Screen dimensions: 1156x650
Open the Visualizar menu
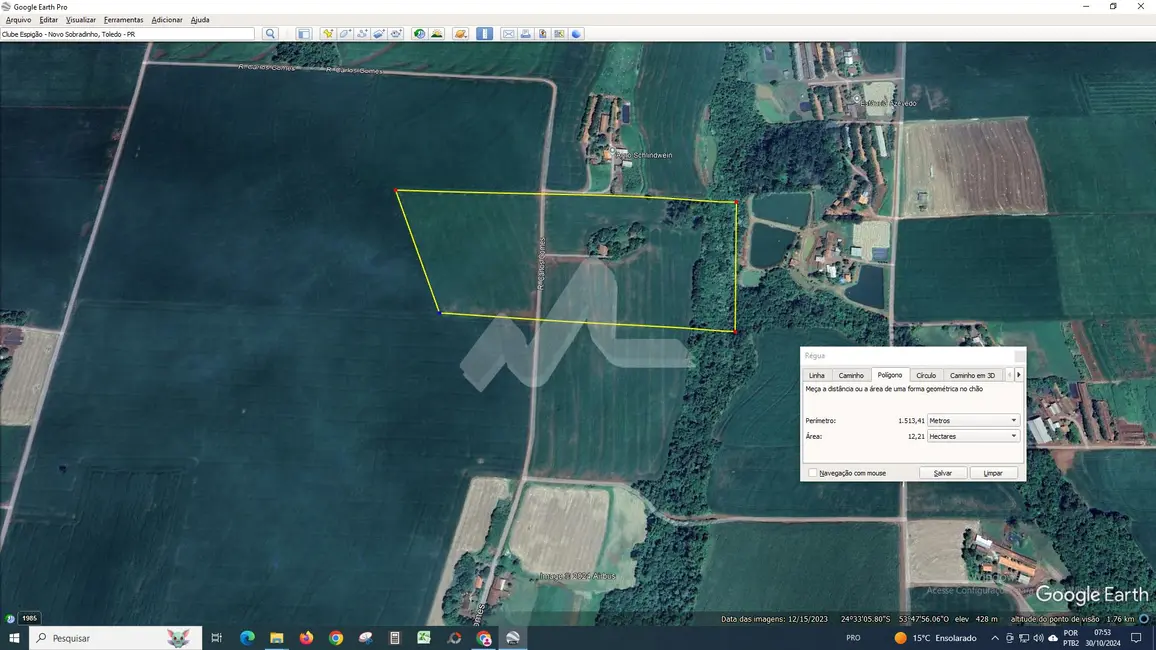pos(81,20)
